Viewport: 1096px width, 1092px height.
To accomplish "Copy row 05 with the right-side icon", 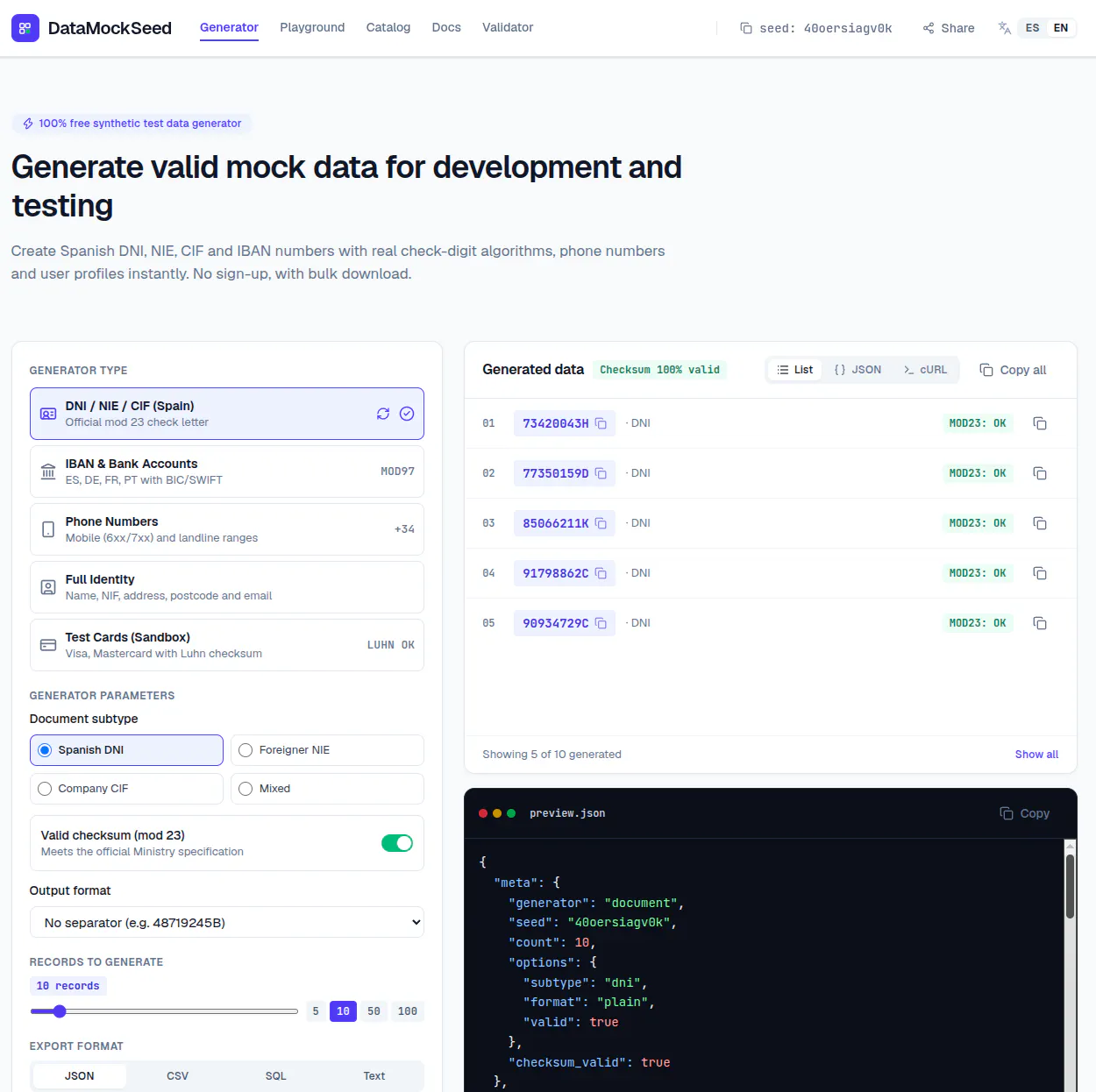I will click(x=1040, y=623).
